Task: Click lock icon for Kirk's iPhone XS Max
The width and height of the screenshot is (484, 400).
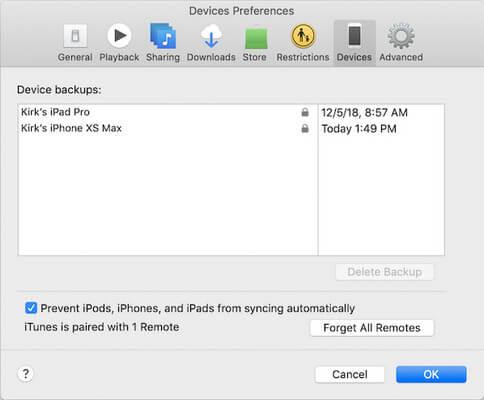Action: click(305, 128)
